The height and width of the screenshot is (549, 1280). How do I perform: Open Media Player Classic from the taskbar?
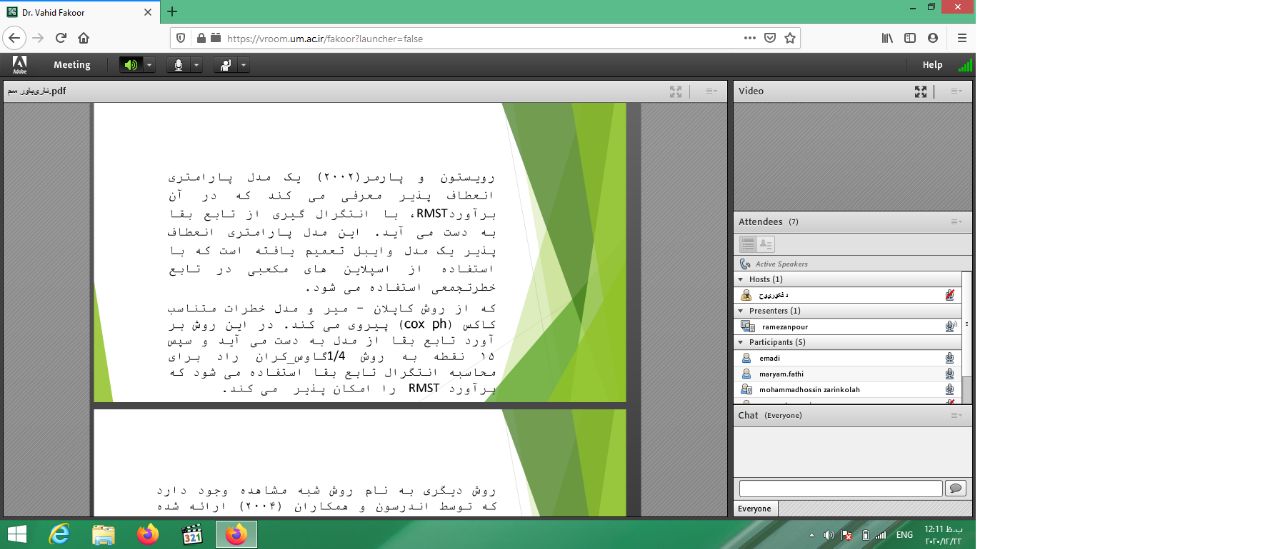click(x=192, y=535)
